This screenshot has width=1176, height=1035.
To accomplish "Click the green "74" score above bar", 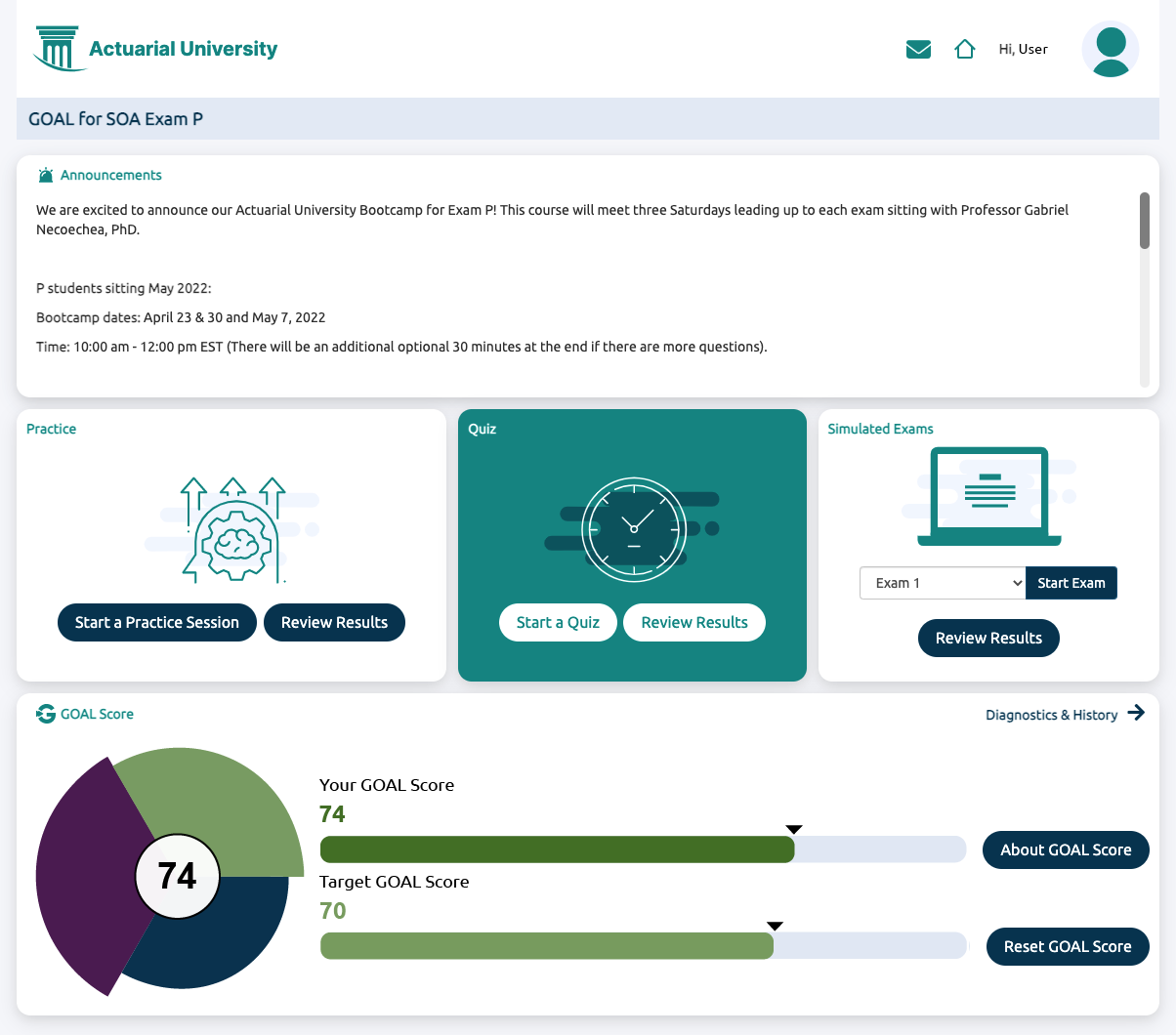I will [x=332, y=814].
